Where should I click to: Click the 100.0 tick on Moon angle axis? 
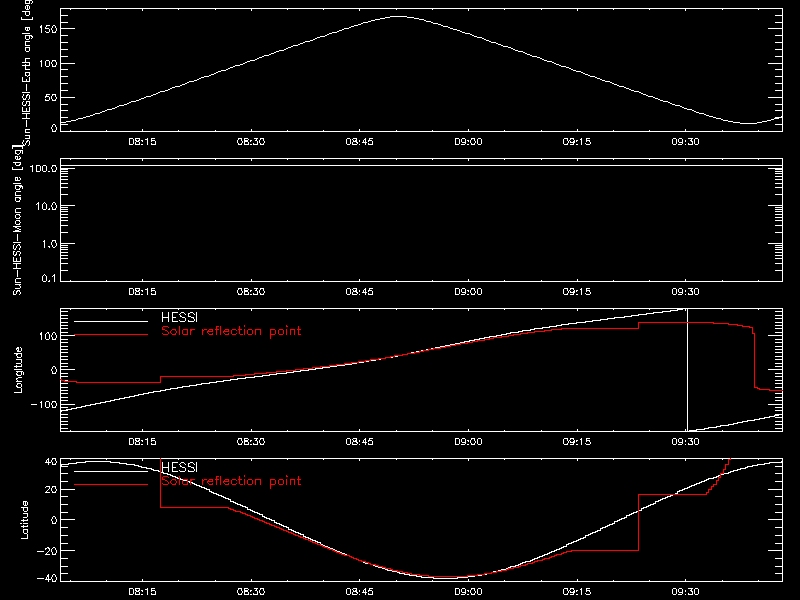coord(43,168)
